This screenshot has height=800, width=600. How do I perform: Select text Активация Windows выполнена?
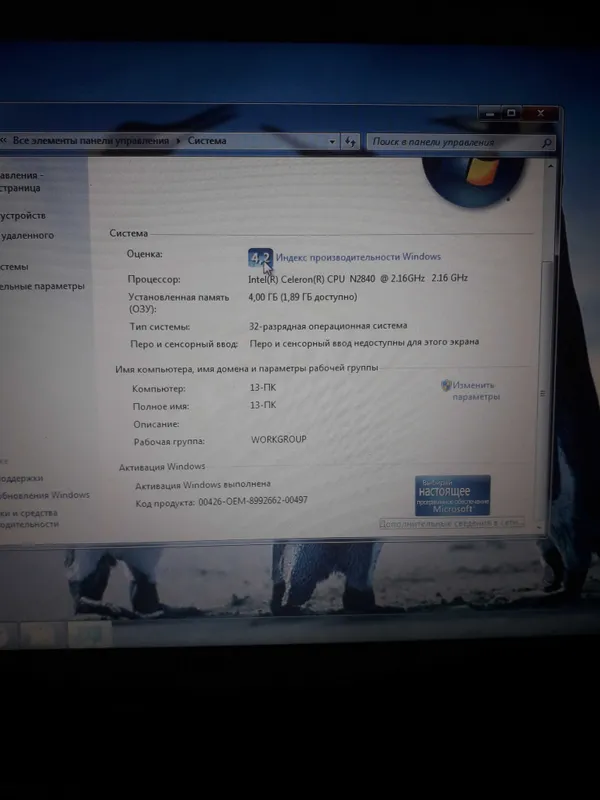(x=203, y=485)
